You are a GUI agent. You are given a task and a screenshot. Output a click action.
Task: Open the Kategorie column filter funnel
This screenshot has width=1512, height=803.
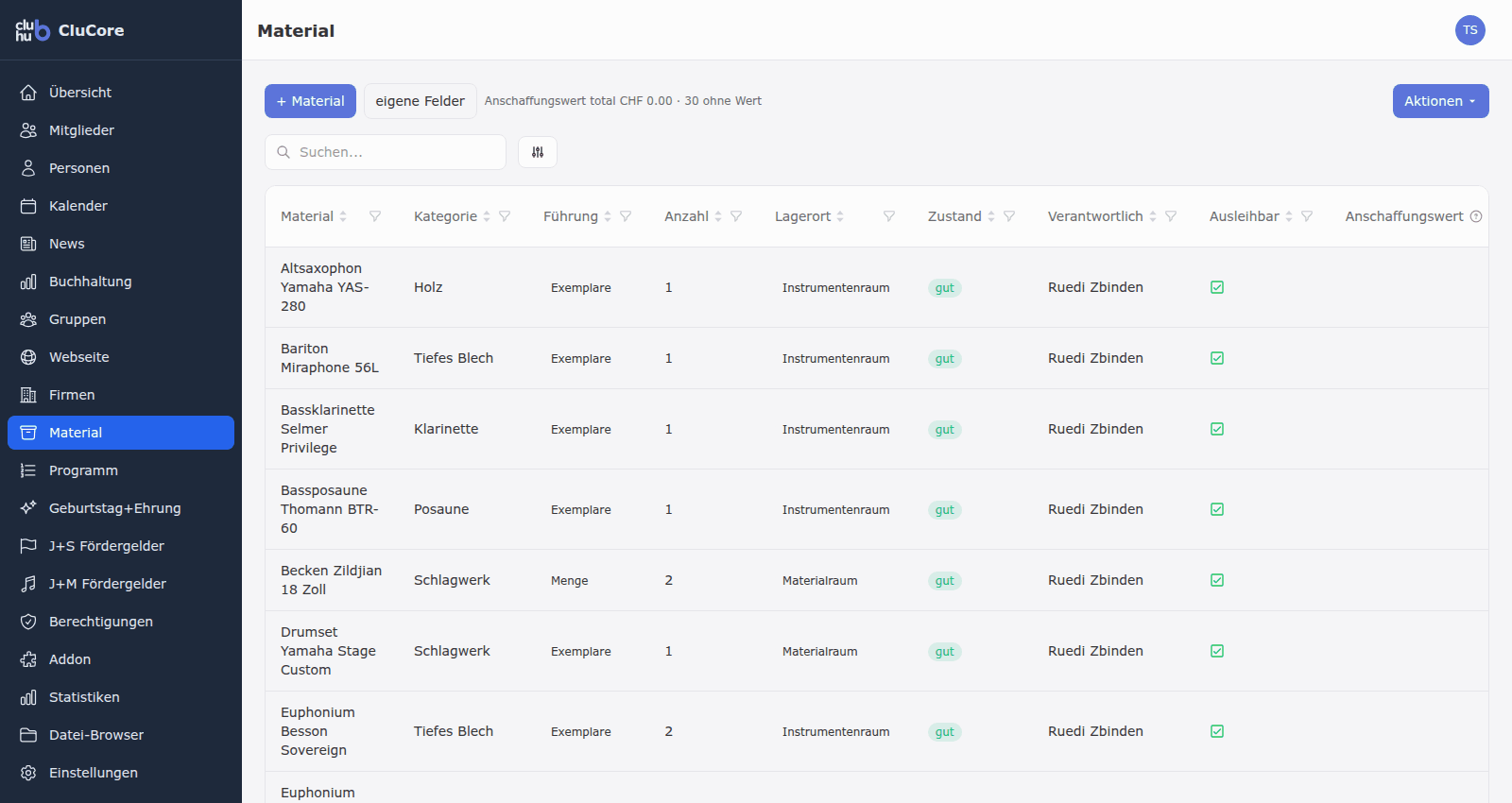(505, 216)
